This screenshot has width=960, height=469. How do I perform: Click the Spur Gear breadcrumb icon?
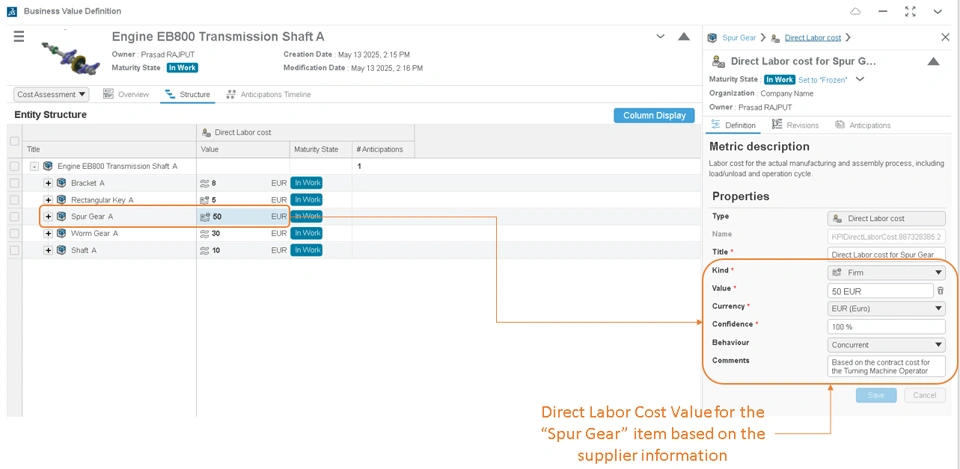tap(712, 38)
